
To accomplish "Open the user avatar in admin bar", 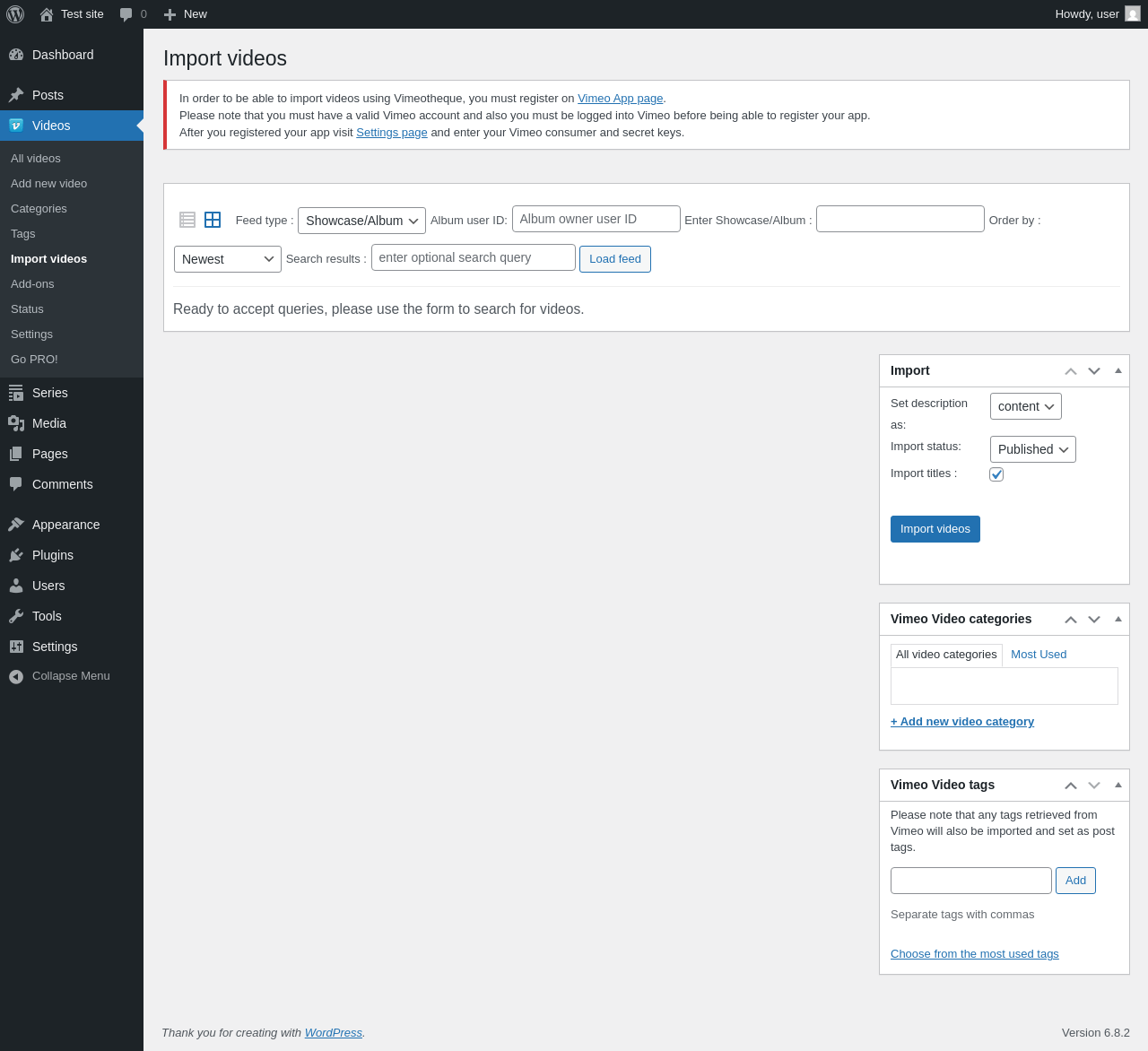I will point(1133,14).
